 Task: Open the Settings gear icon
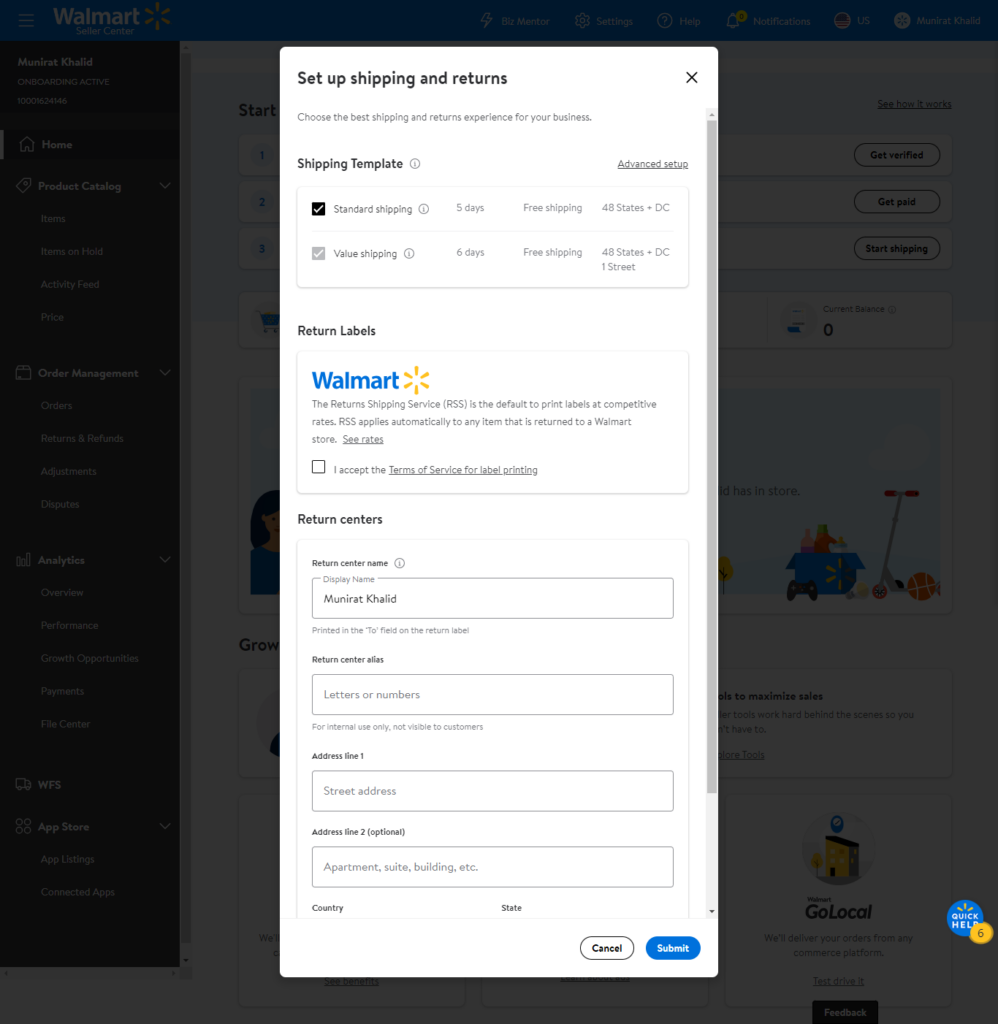point(582,21)
